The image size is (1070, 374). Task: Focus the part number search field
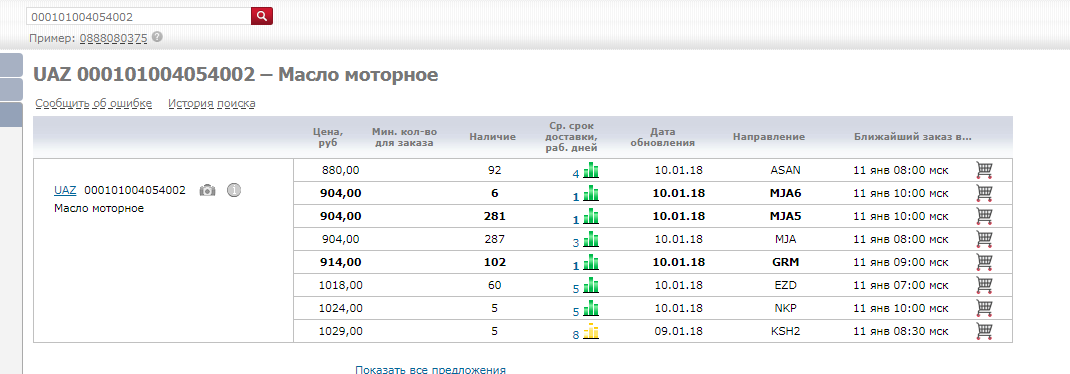[139, 16]
